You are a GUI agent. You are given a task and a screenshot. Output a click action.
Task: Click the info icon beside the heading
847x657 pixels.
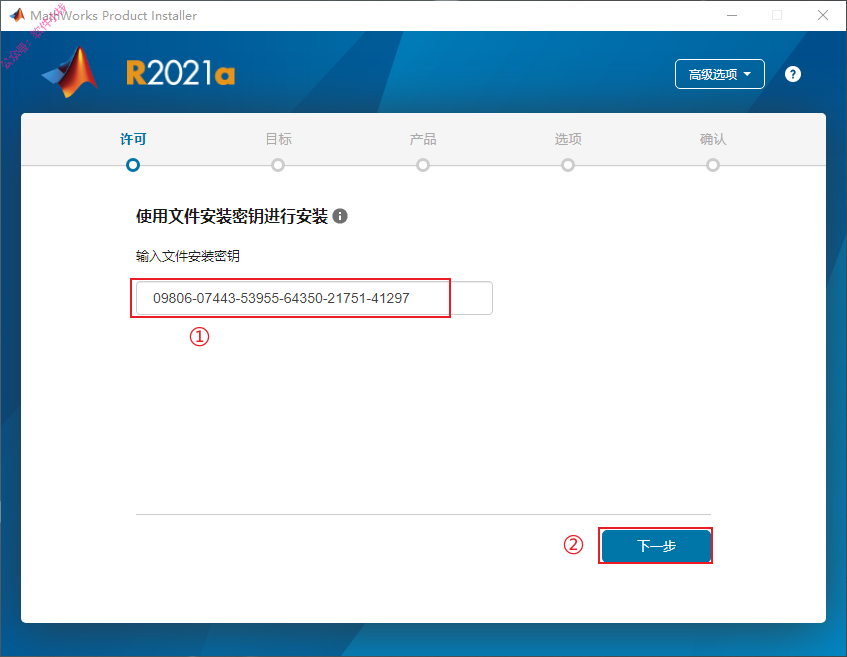point(340,216)
